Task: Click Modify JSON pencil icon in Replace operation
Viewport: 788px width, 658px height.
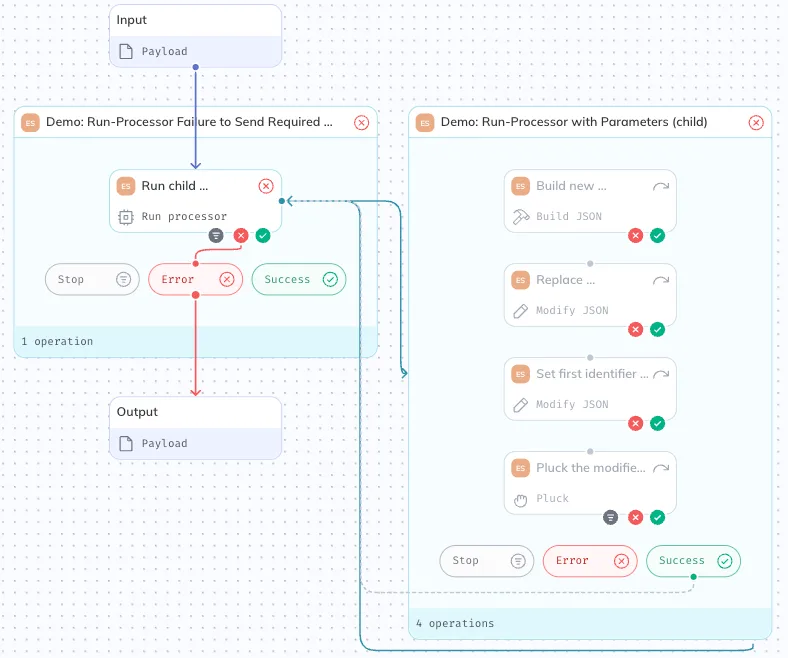Action: click(521, 311)
